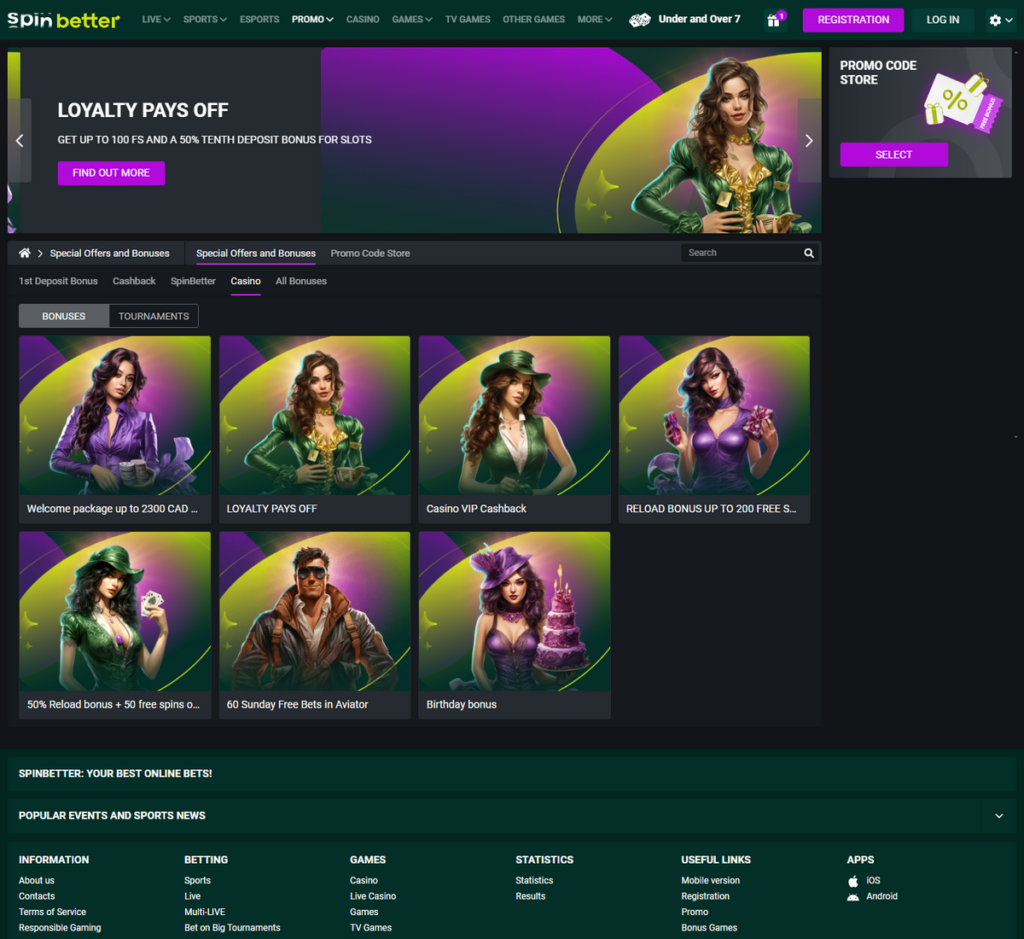Show previous banner slide arrow
The width and height of the screenshot is (1024, 939).
(x=20, y=140)
